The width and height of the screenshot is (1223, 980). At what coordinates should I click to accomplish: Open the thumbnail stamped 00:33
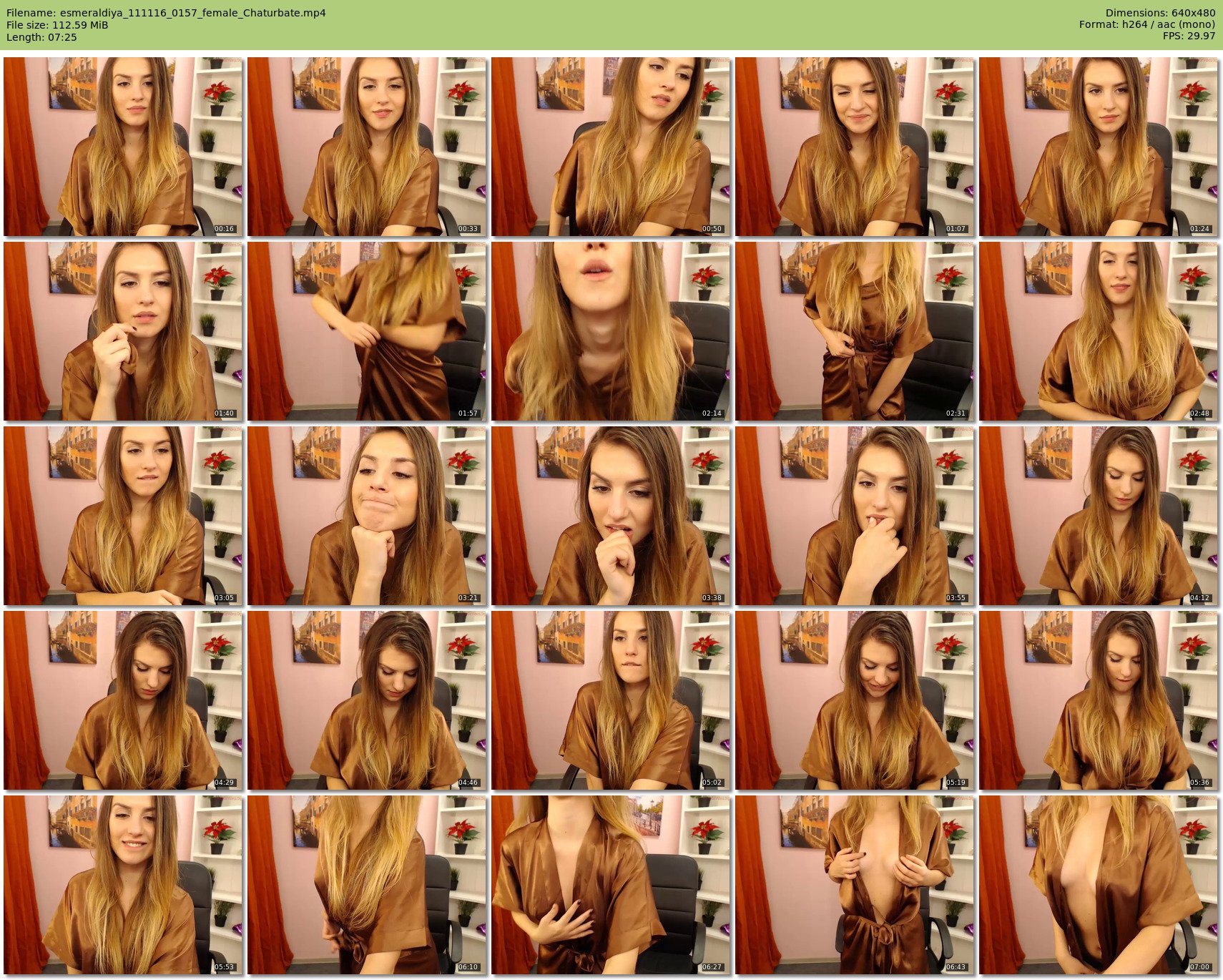click(x=367, y=147)
